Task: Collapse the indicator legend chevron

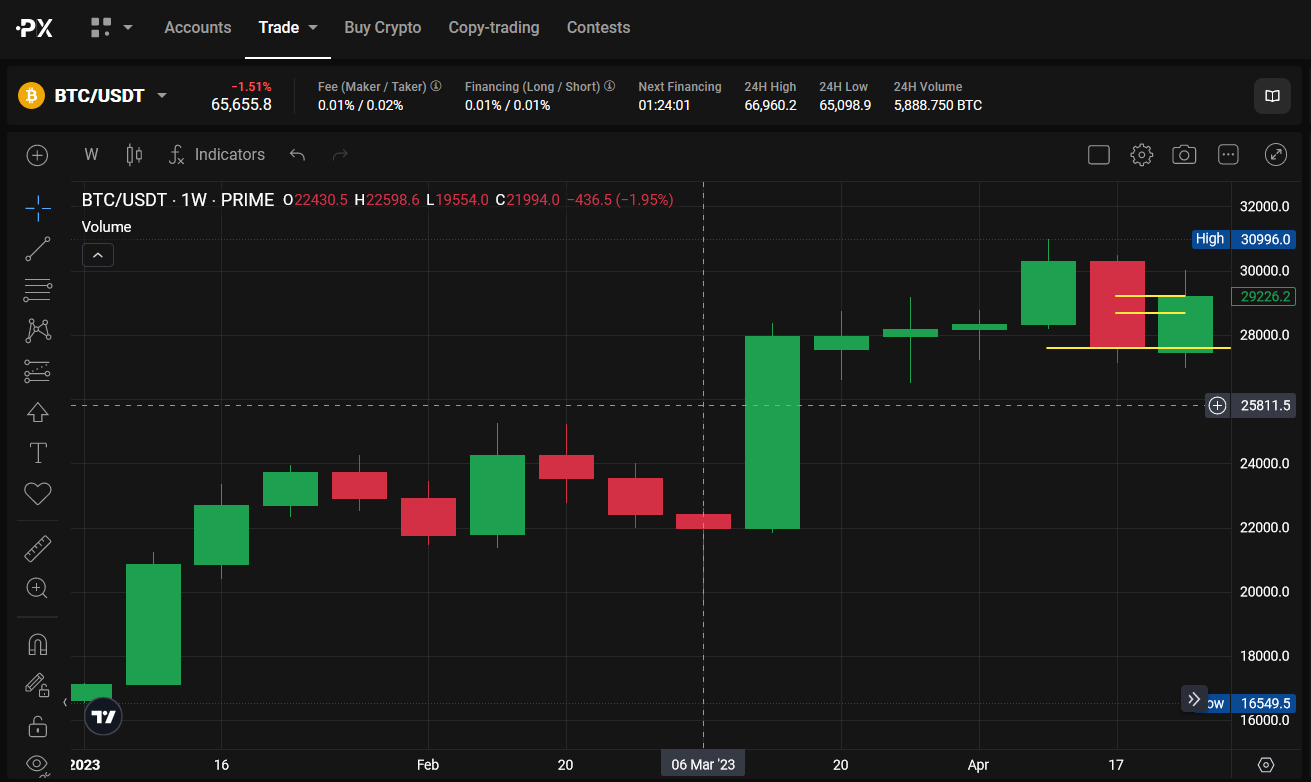Action: (98, 255)
